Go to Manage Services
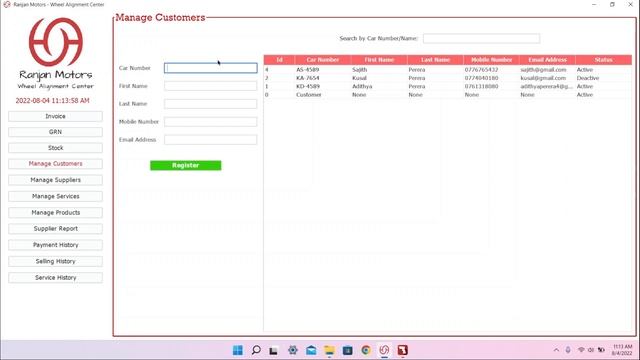 [x=56, y=196]
